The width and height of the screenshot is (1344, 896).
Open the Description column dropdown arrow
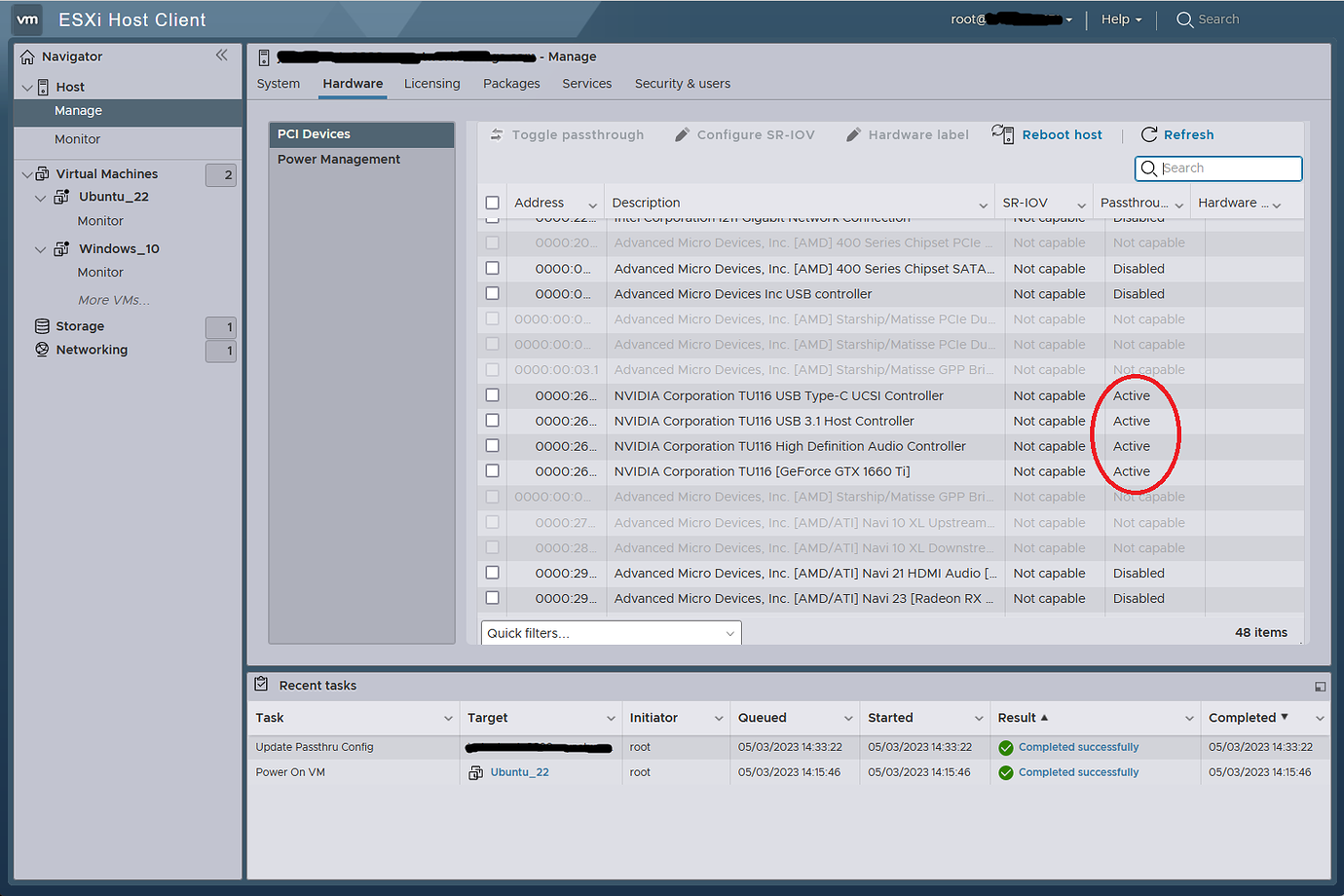click(x=983, y=205)
